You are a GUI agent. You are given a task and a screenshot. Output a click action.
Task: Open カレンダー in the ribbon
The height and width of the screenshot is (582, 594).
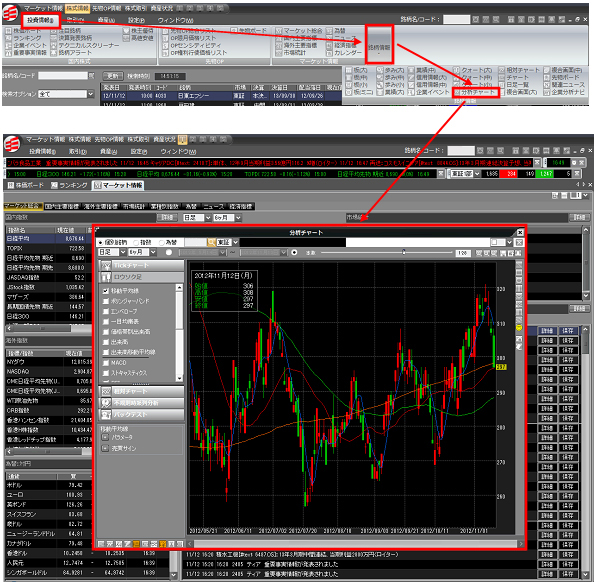click(x=344, y=53)
